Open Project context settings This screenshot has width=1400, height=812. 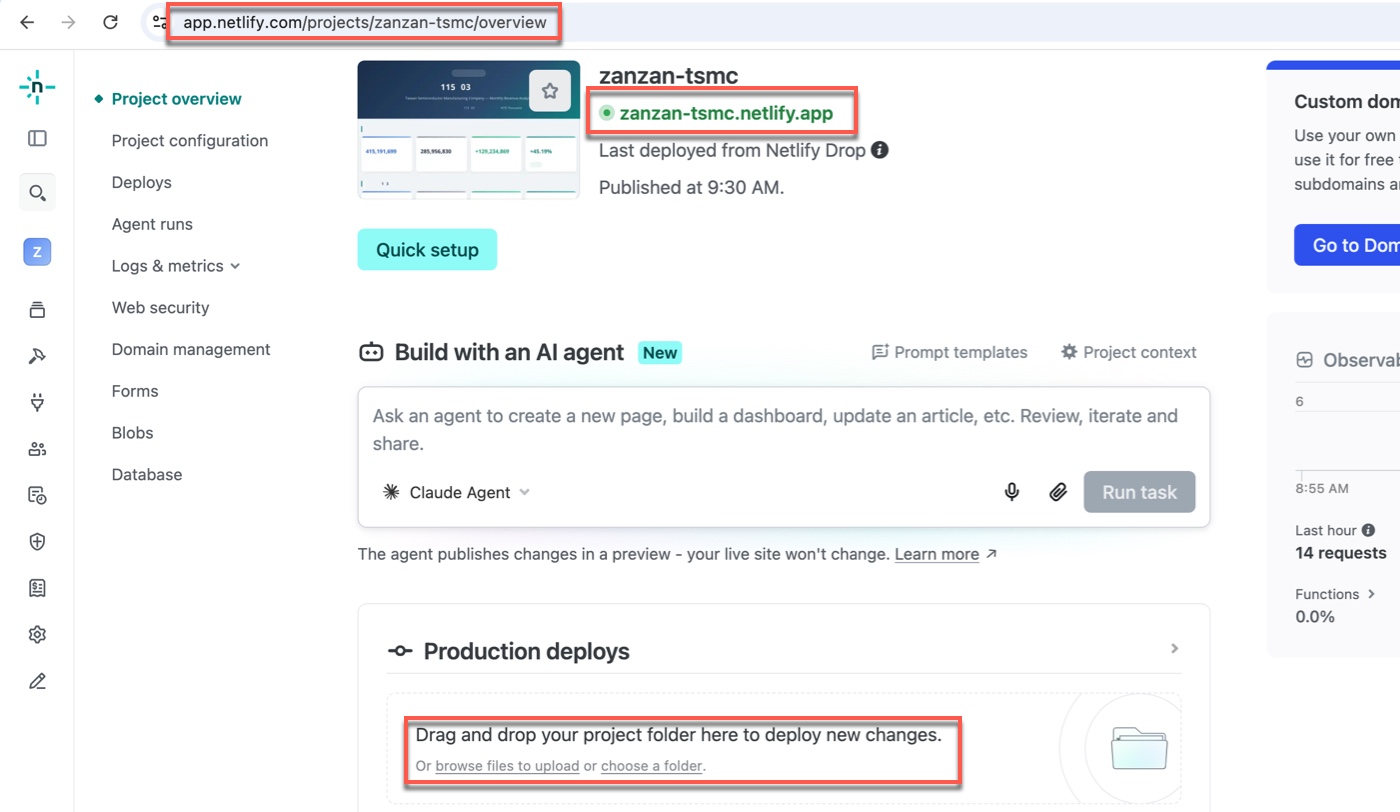1129,352
